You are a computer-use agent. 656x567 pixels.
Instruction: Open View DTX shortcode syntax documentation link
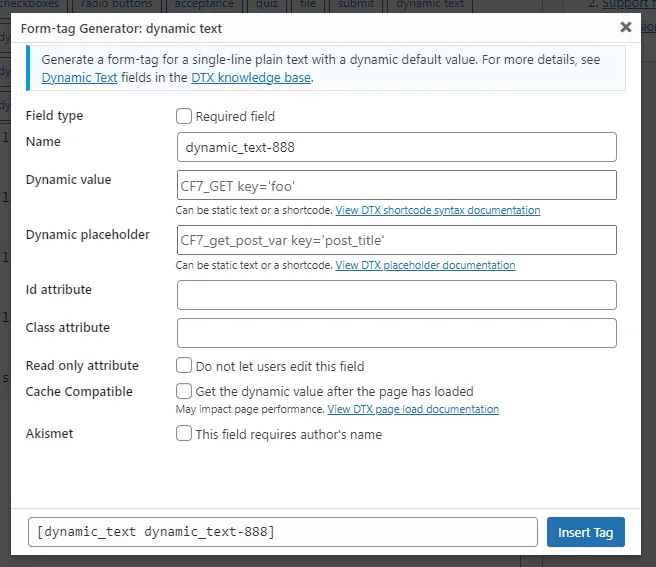[438, 210]
